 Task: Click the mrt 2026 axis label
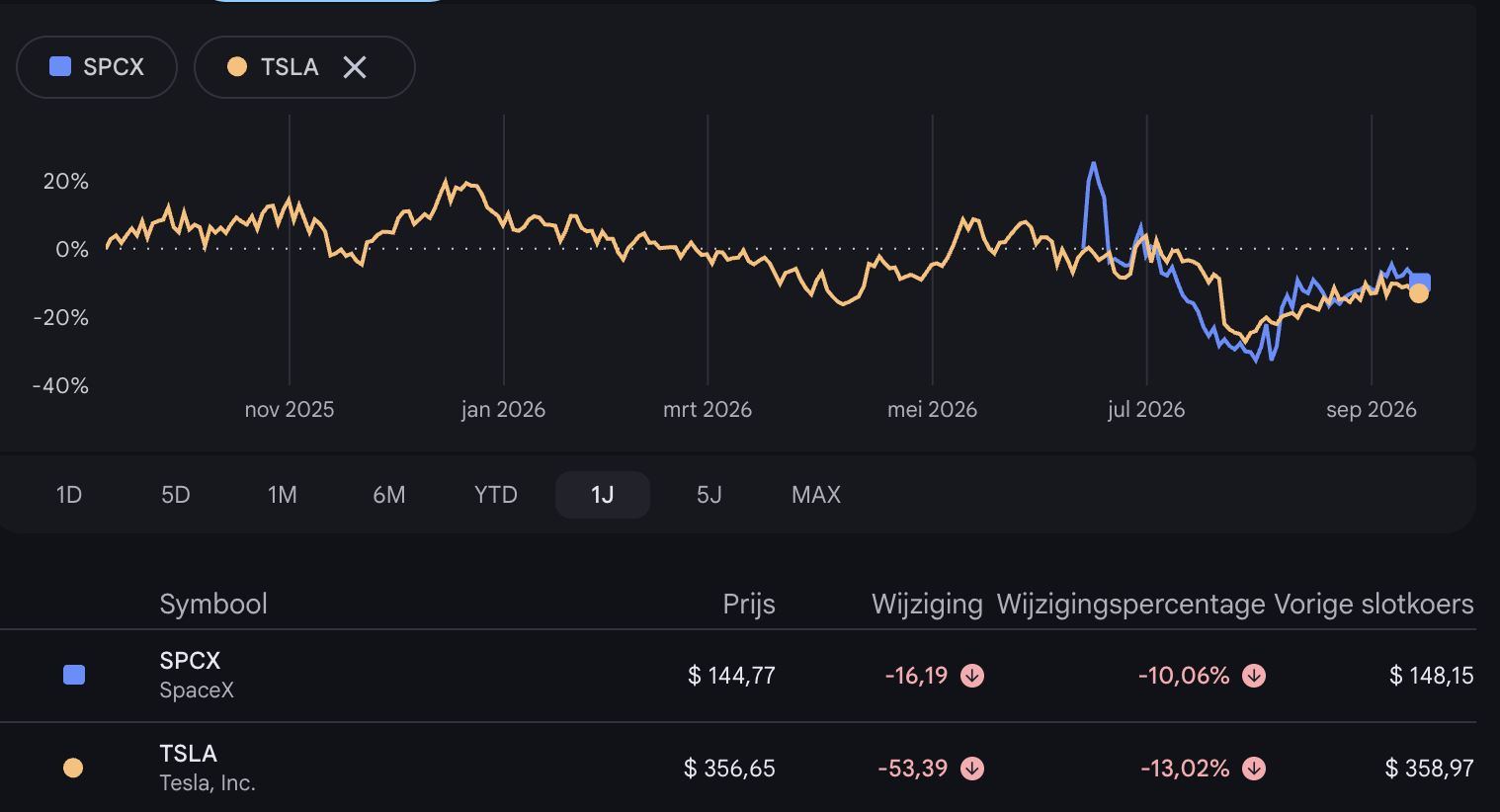pyautogui.click(x=708, y=410)
